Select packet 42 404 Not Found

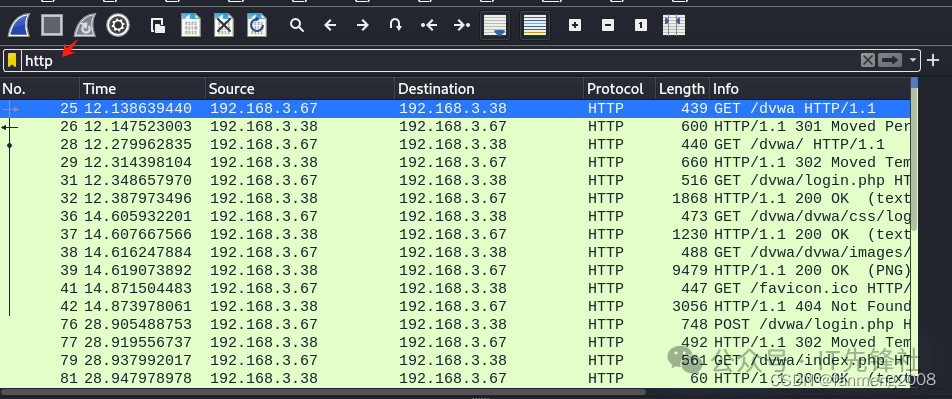455,306
